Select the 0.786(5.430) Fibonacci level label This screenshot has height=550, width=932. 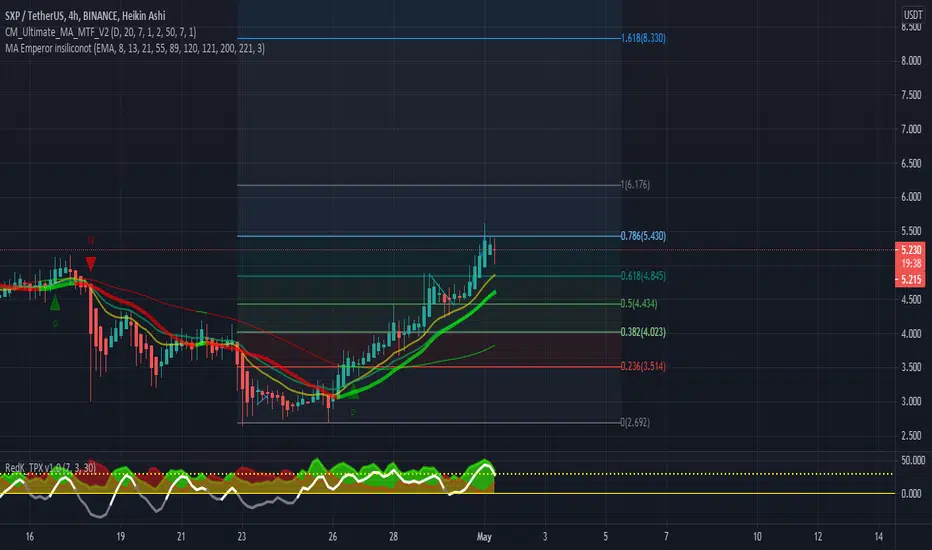point(643,236)
